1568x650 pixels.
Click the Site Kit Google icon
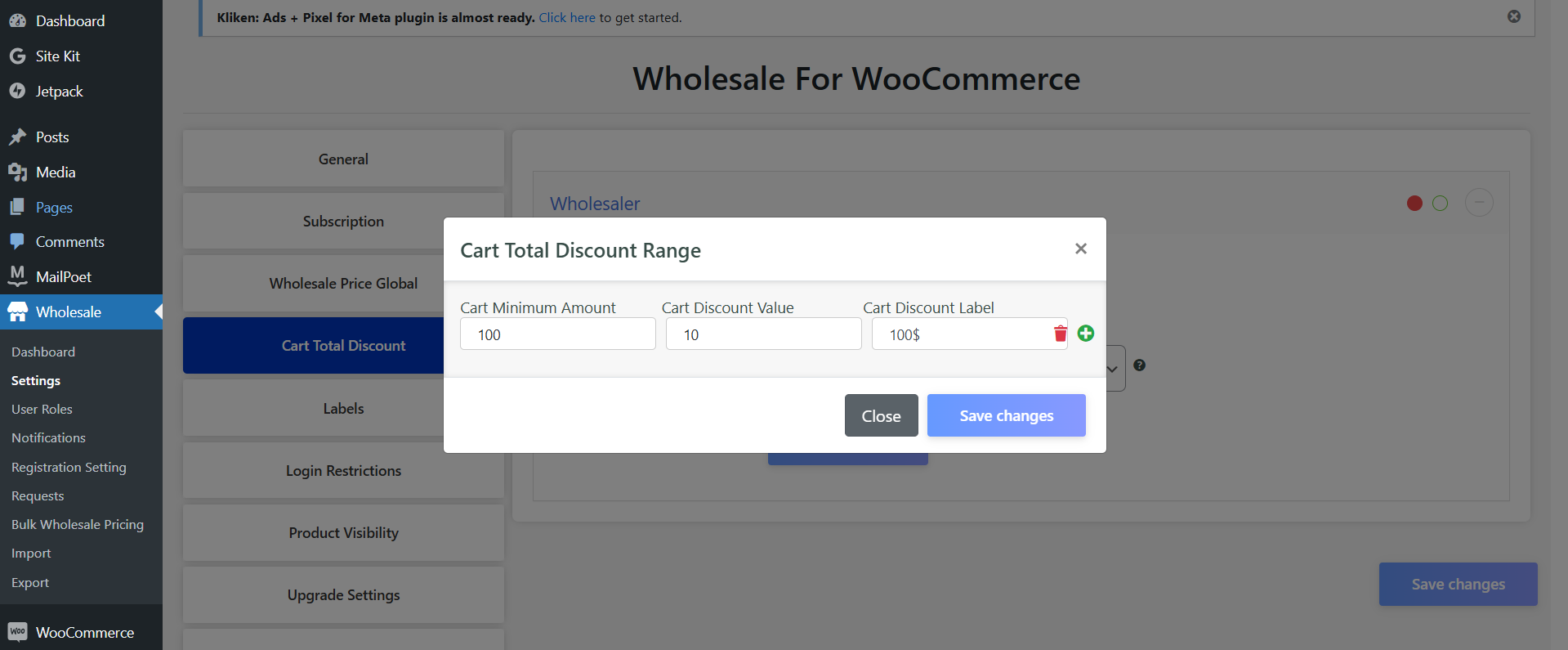pos(18,56)
